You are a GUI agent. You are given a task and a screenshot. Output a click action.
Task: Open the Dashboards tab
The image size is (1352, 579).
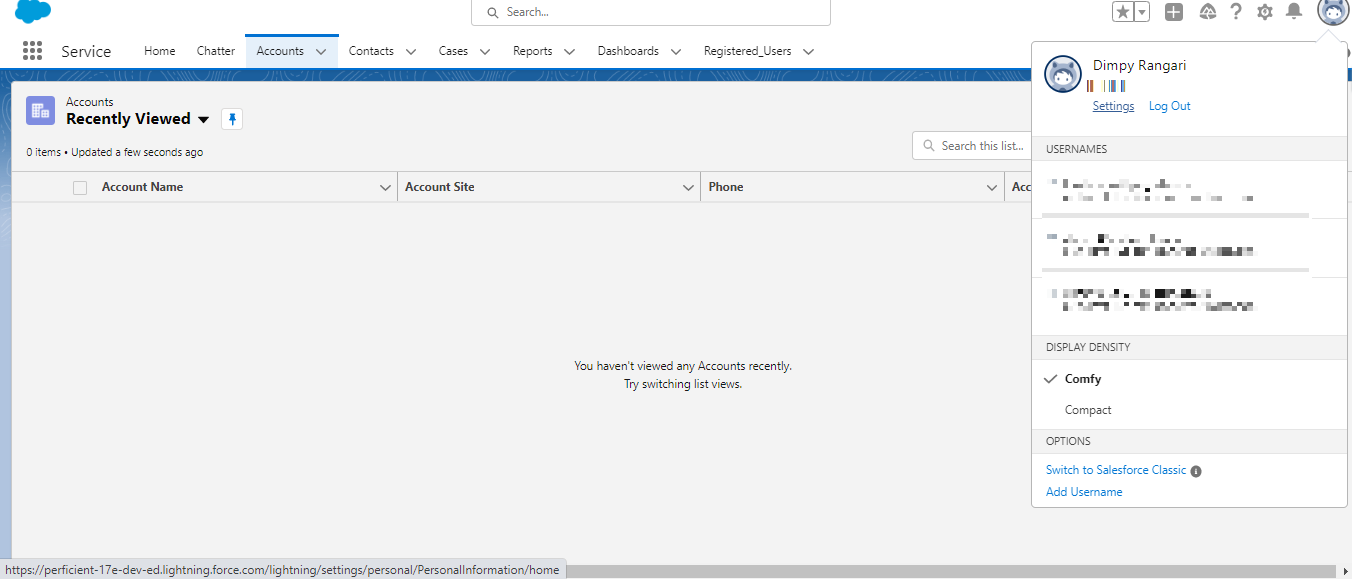point(628,51)
